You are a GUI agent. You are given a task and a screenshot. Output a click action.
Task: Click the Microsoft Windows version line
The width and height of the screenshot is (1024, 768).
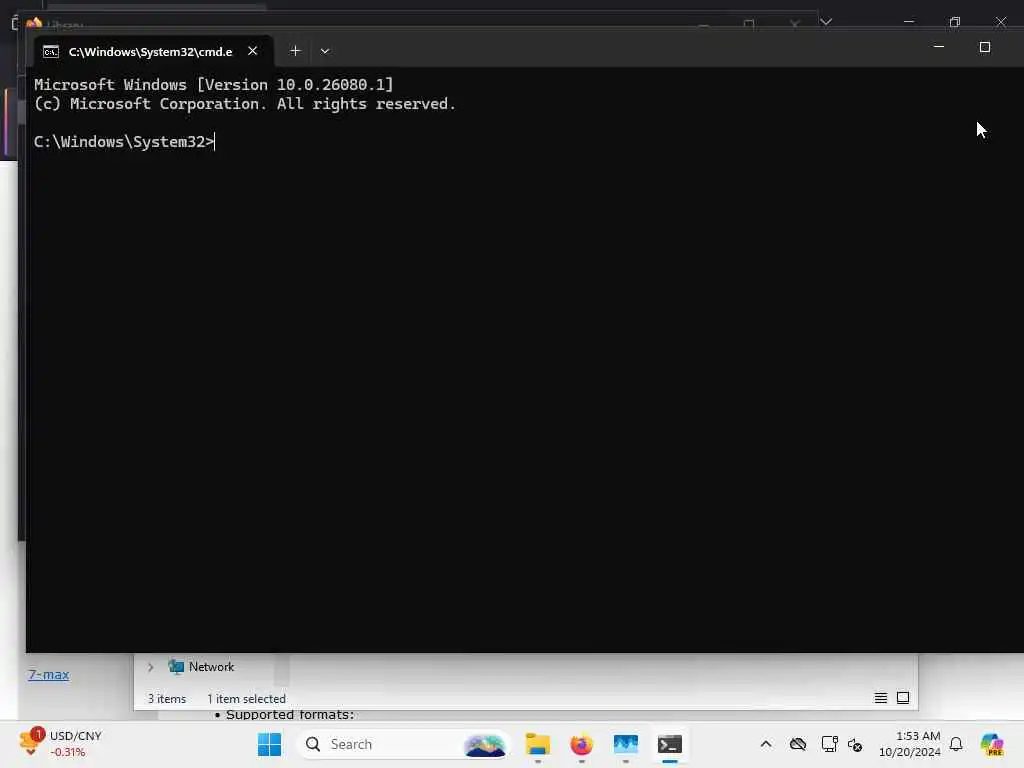click(x=214, y=85)
